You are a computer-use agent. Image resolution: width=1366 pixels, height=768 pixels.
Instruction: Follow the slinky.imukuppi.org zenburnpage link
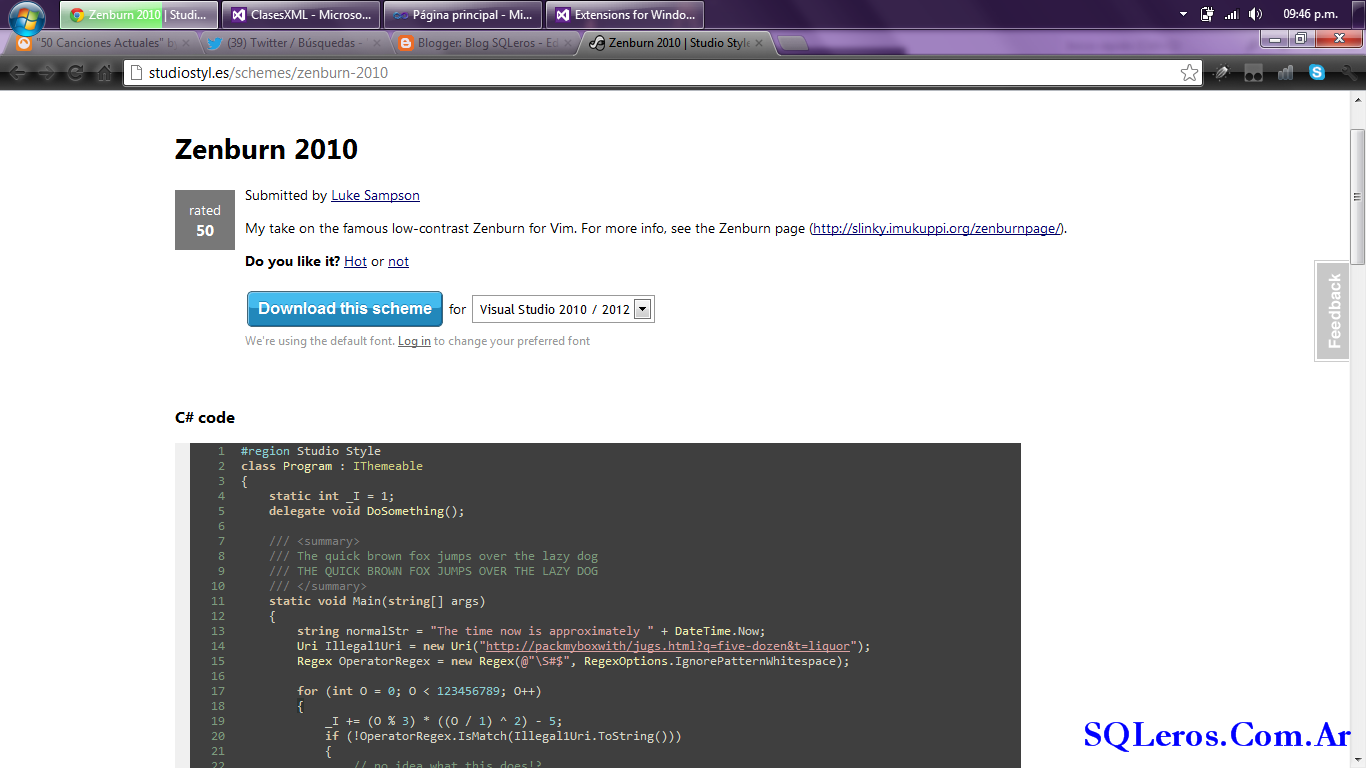(936, 228)
